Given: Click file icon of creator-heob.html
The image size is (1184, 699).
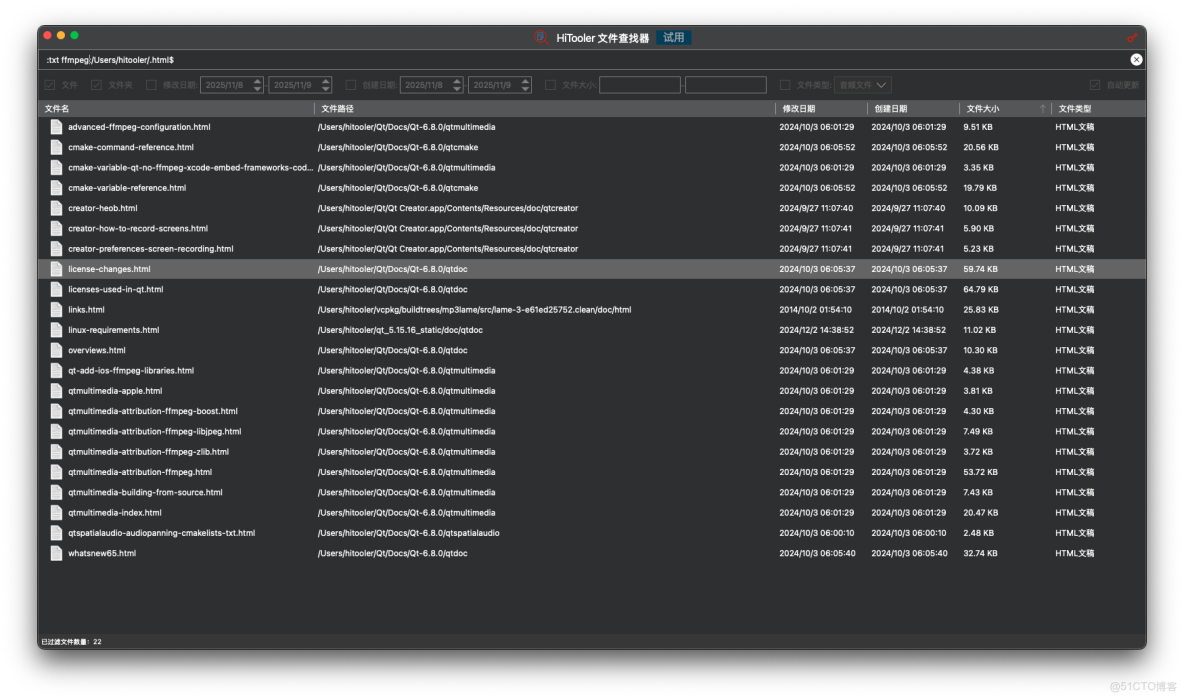Looking at the screenshot, I should [56, 208].
